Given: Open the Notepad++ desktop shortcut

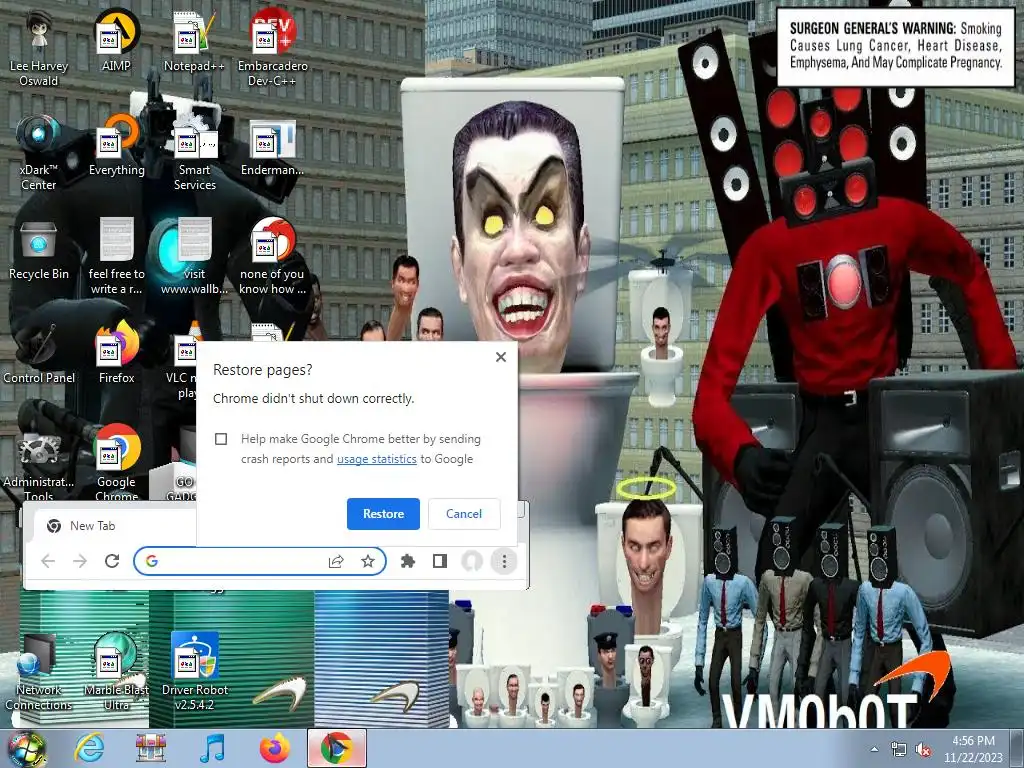Looking at the screenshot, I should coord(194,40).
